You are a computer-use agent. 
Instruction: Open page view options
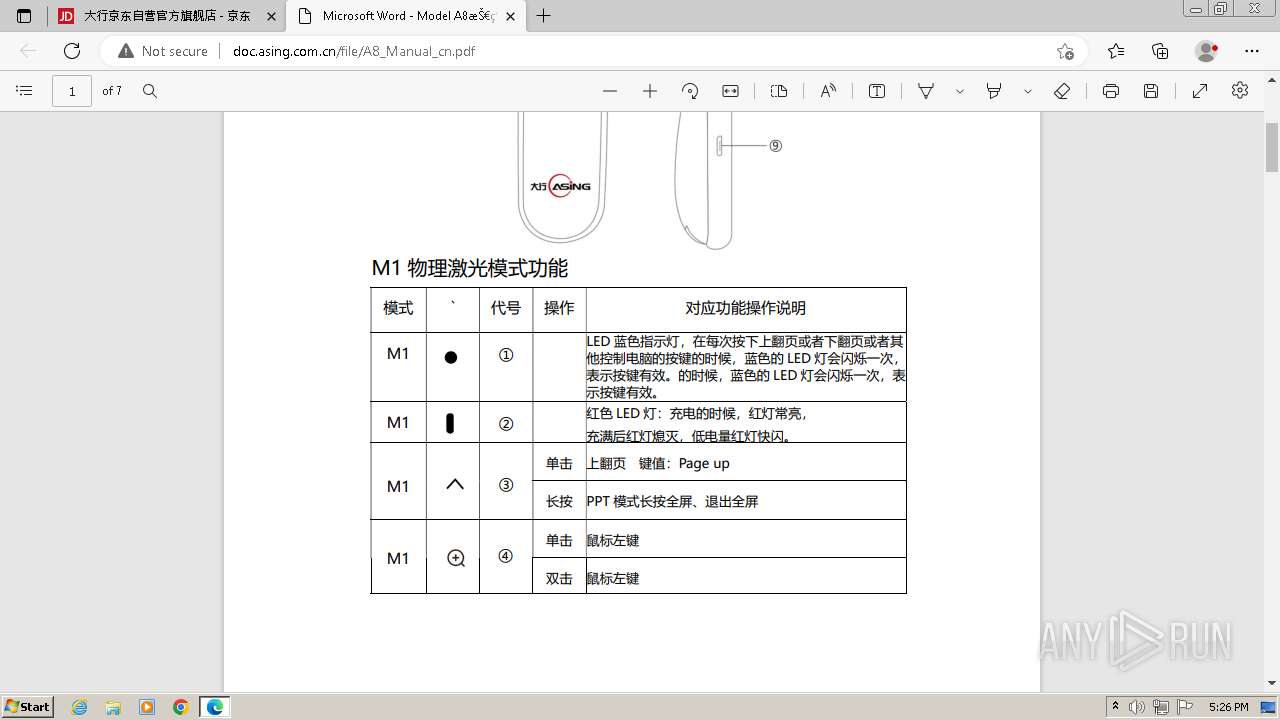[x=779, y=91]
